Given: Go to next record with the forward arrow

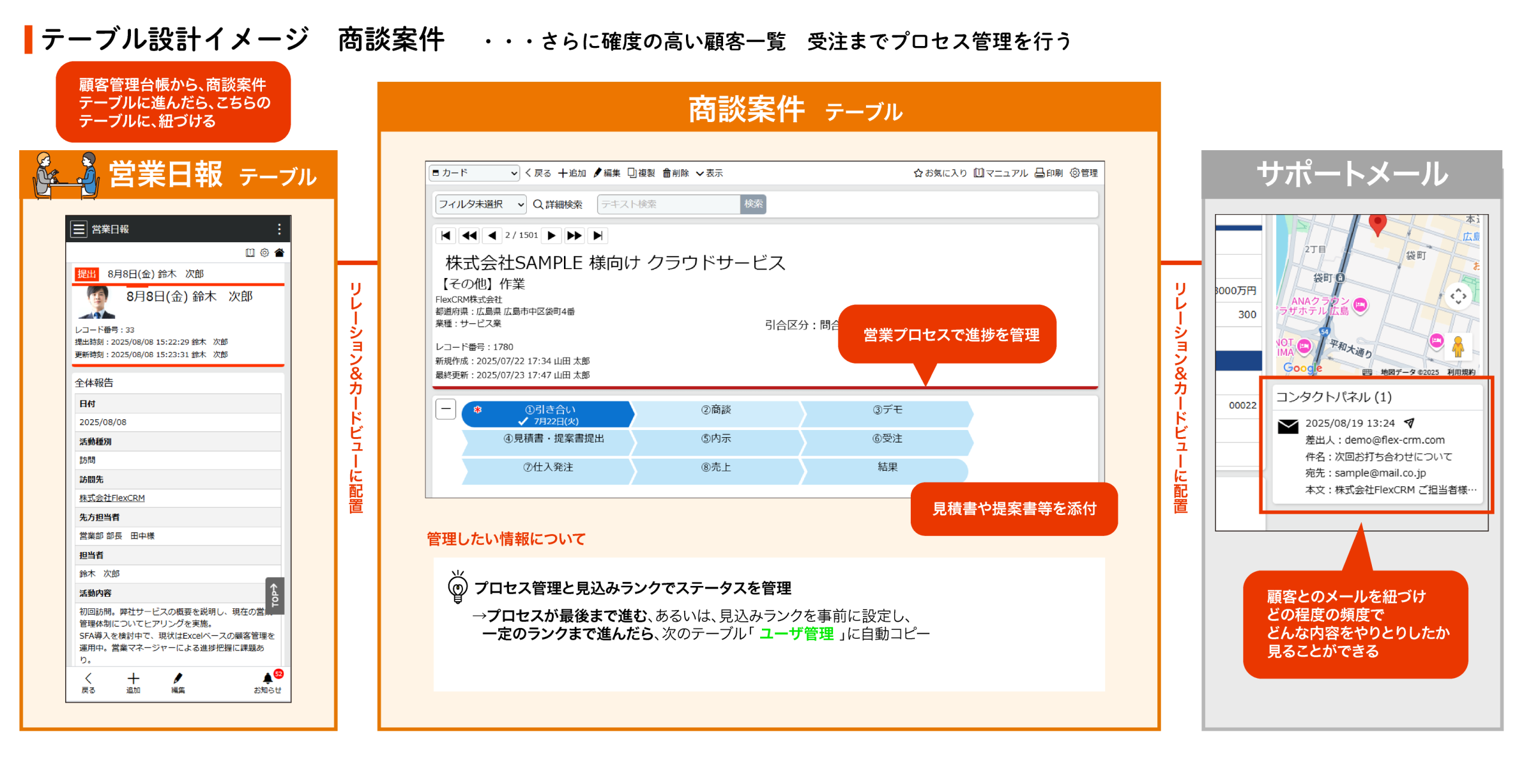Looking at the screenshot, I should (x=551, y=236).
